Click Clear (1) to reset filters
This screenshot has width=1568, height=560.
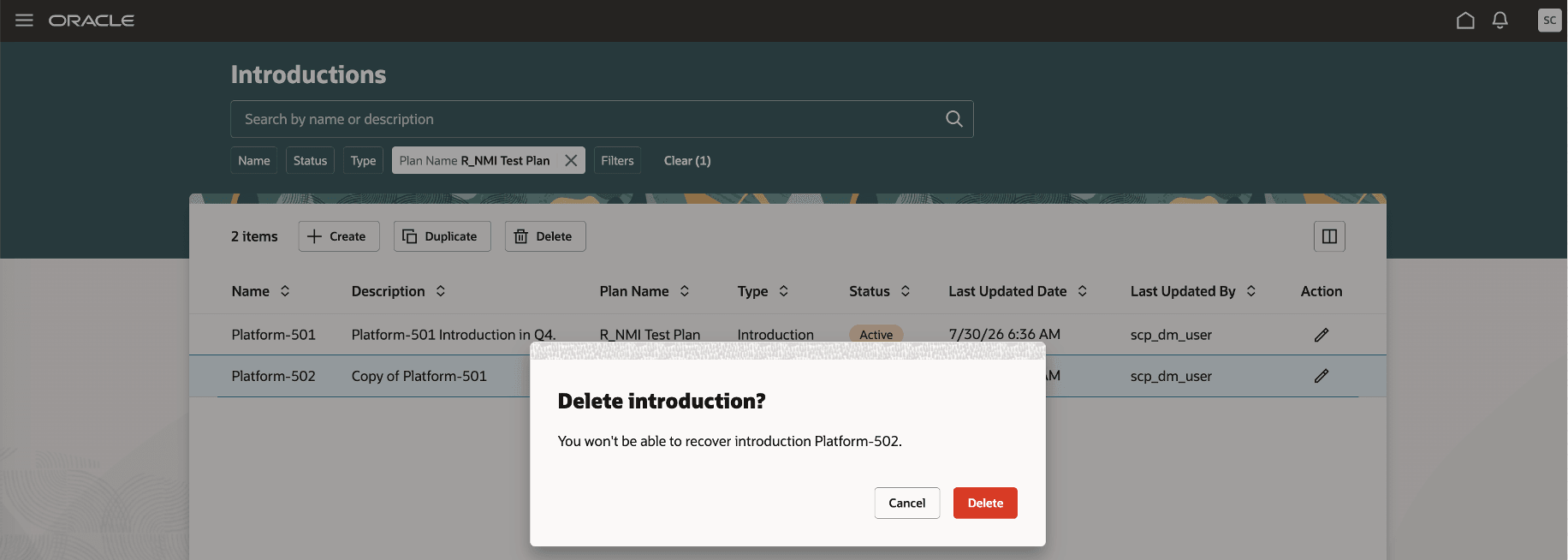(x=687, y=160)
